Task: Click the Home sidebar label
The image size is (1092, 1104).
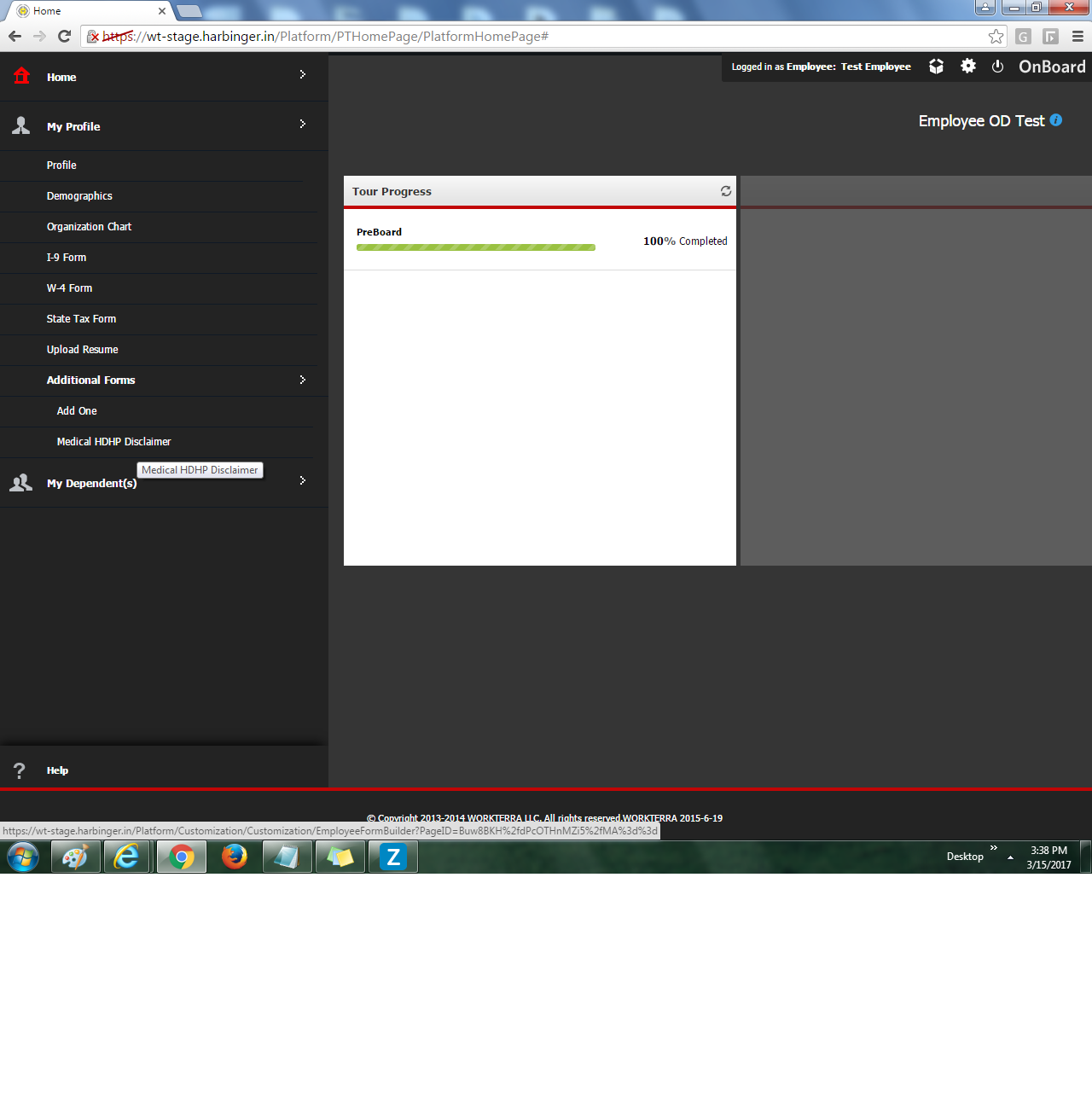Action: coord(61,77)
